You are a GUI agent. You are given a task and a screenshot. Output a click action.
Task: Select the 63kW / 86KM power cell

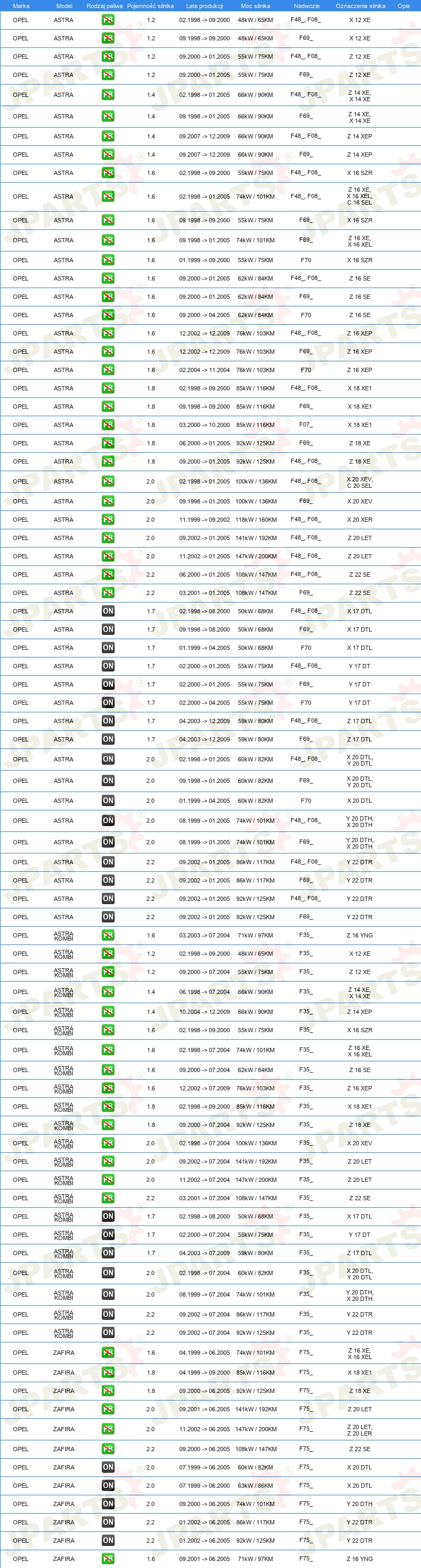256,1486
